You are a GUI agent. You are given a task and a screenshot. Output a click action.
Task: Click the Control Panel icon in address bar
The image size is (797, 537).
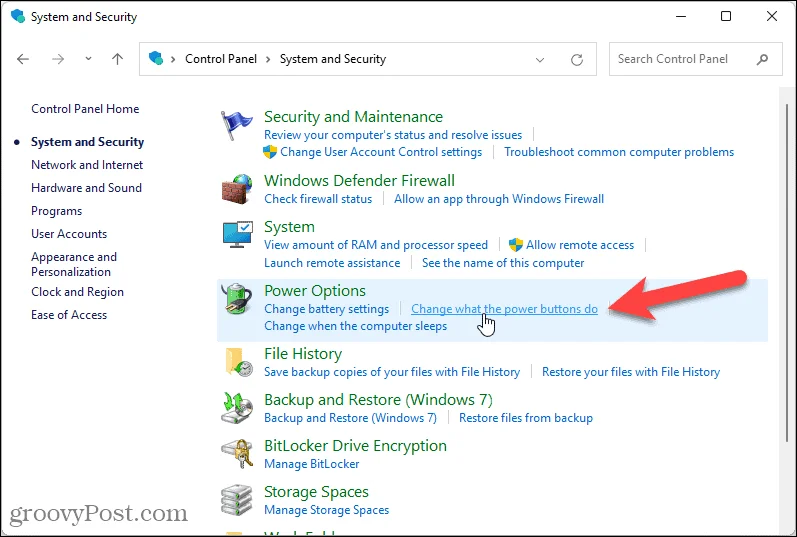click(x=156, y=58)
